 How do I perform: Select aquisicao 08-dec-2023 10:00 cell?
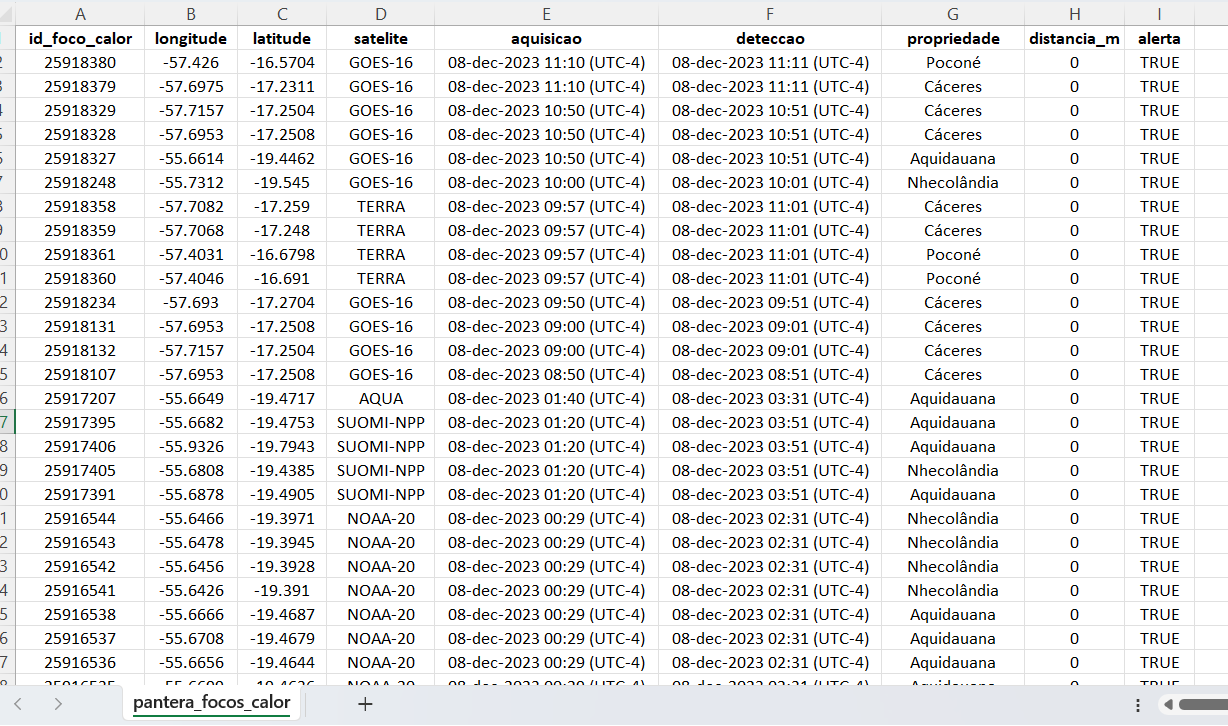click(x=546, y=182)
